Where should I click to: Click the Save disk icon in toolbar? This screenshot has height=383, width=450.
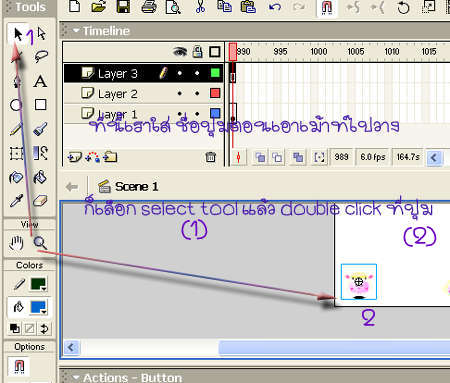(123, 7)
